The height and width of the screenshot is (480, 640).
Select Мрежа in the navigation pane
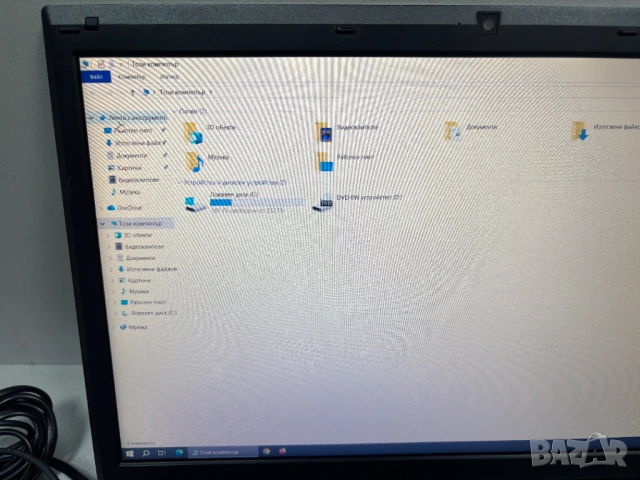point(133,327)
